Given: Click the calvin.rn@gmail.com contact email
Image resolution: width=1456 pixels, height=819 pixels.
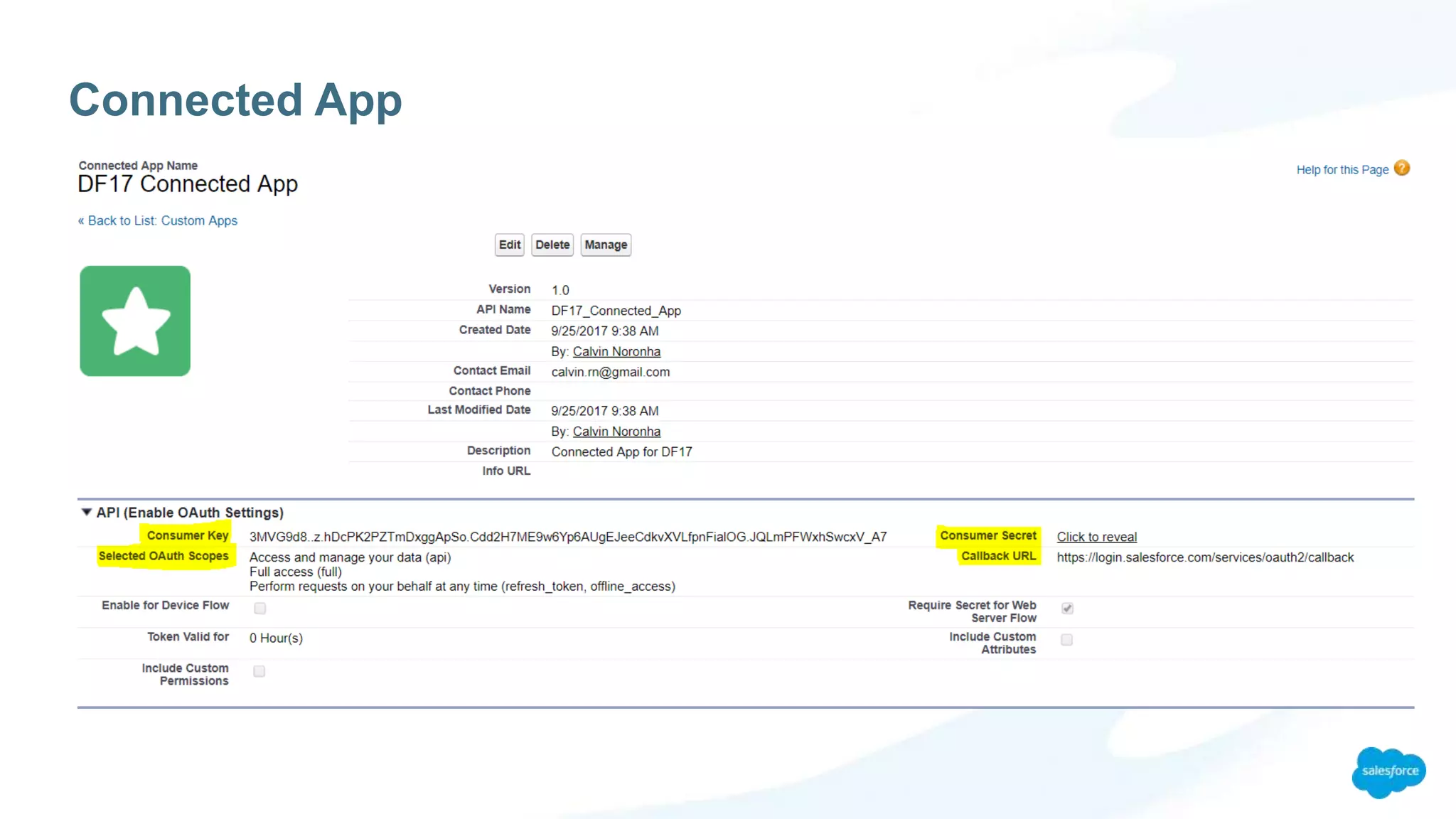Looking at the screenshot, I should click(x=610, y=372).
